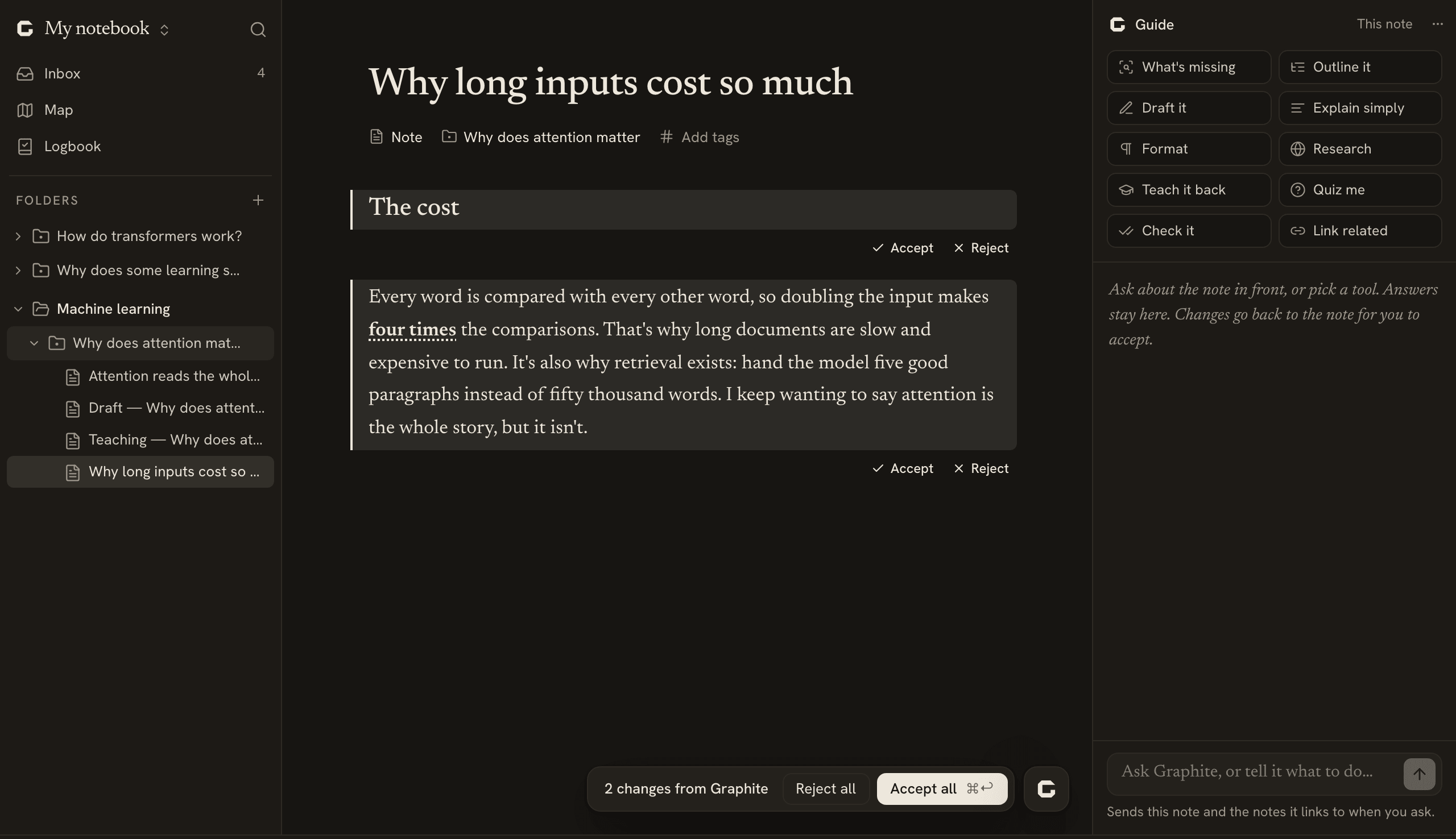Open the Map view

[x=140, y=110]
